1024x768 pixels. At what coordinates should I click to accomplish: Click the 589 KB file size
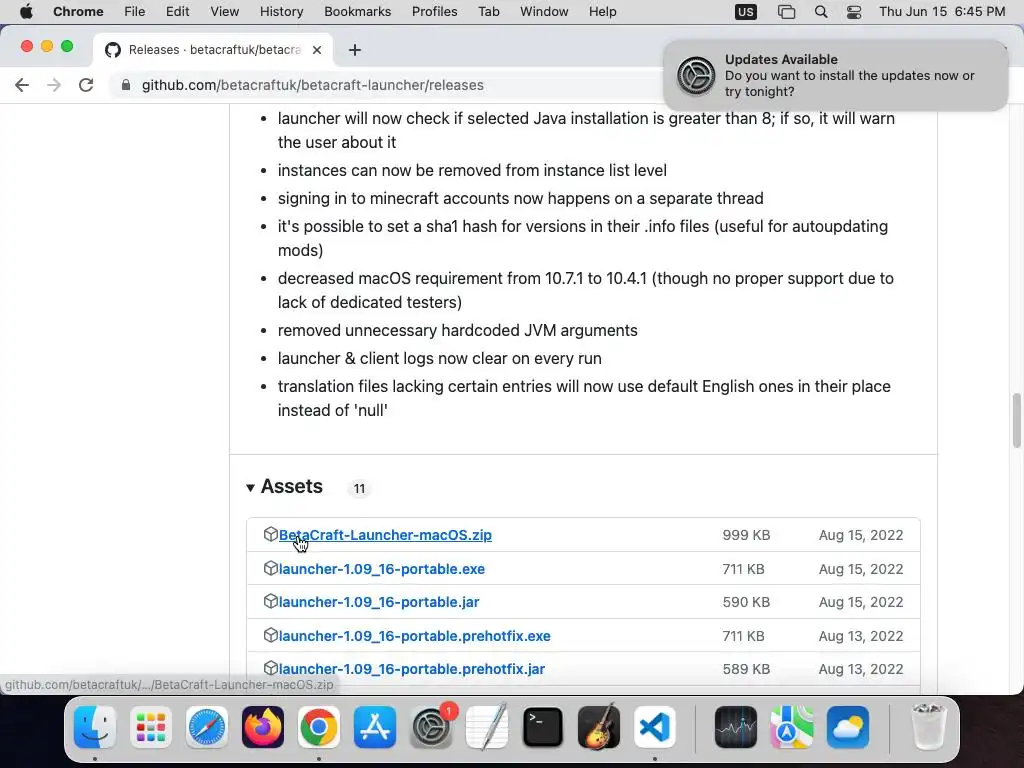pos(746,669)
